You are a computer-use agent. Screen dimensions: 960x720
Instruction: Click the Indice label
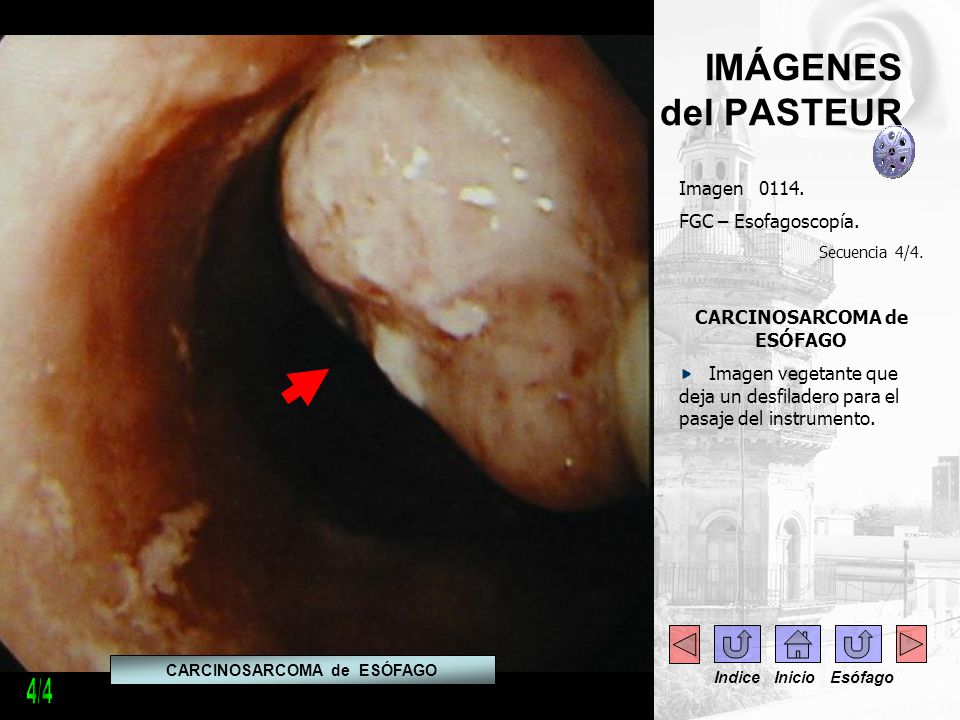737,678
